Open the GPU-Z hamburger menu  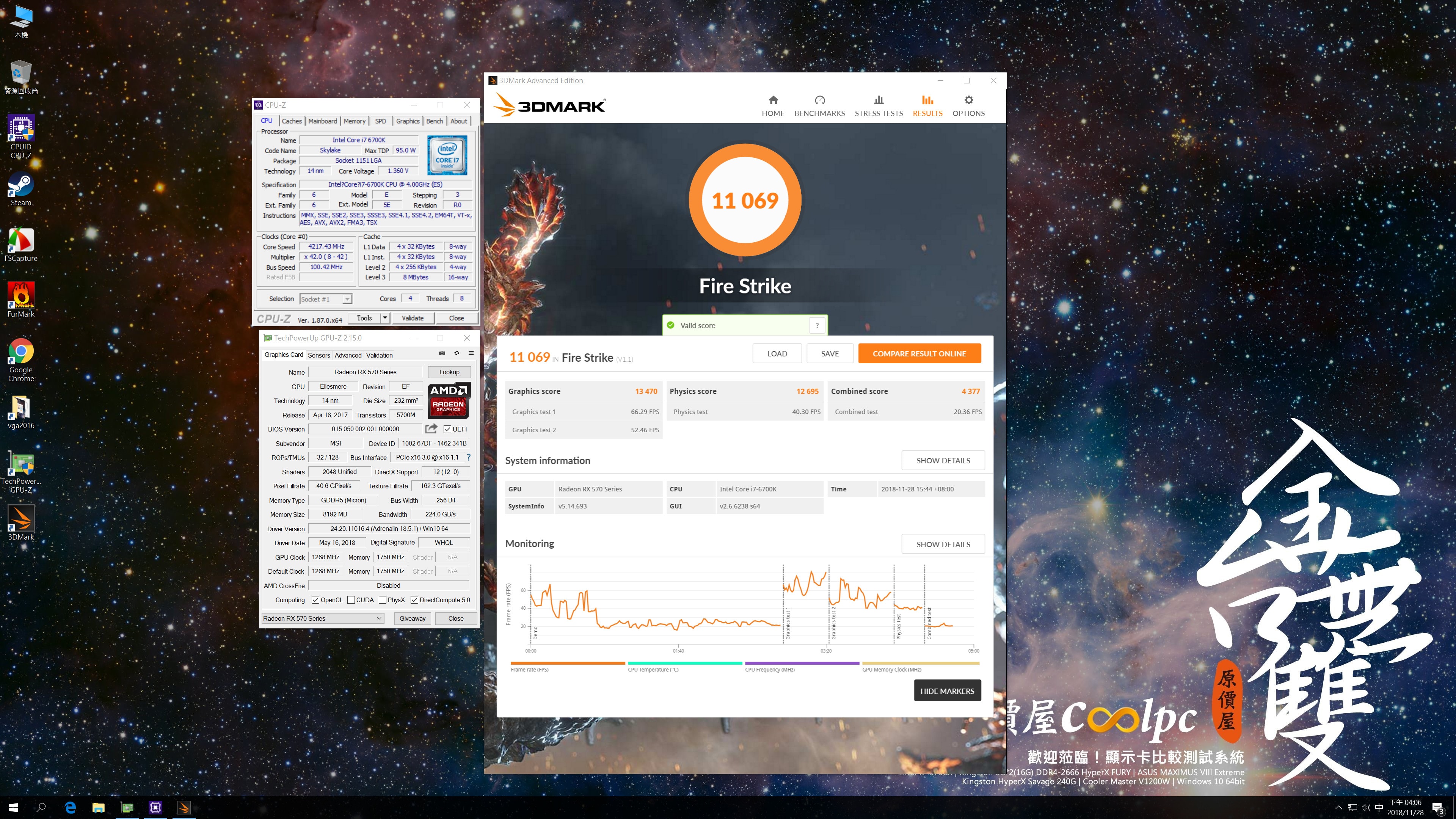coord(471,353)
